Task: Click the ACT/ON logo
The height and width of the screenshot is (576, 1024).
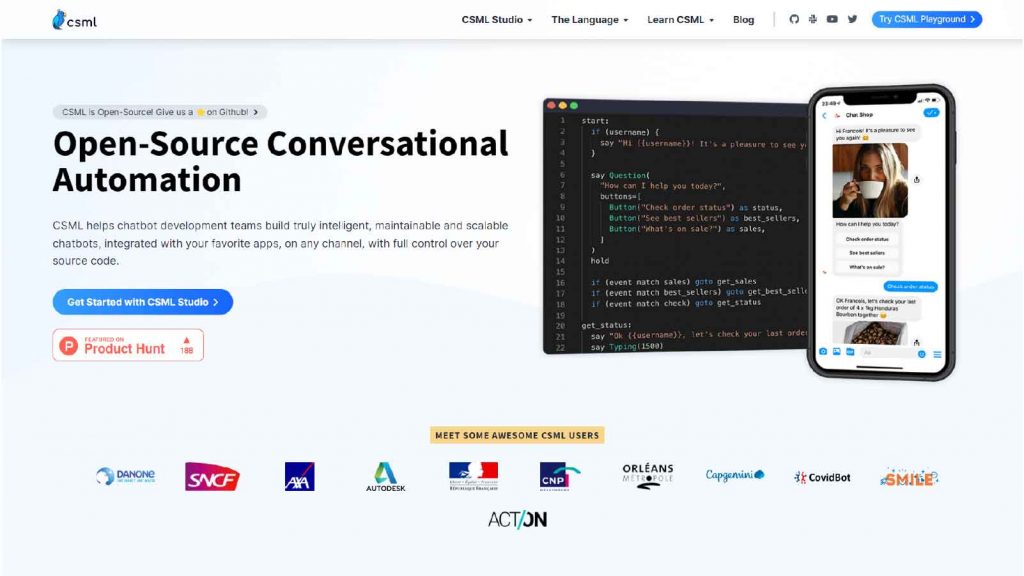Action: [x=517, y=520]
